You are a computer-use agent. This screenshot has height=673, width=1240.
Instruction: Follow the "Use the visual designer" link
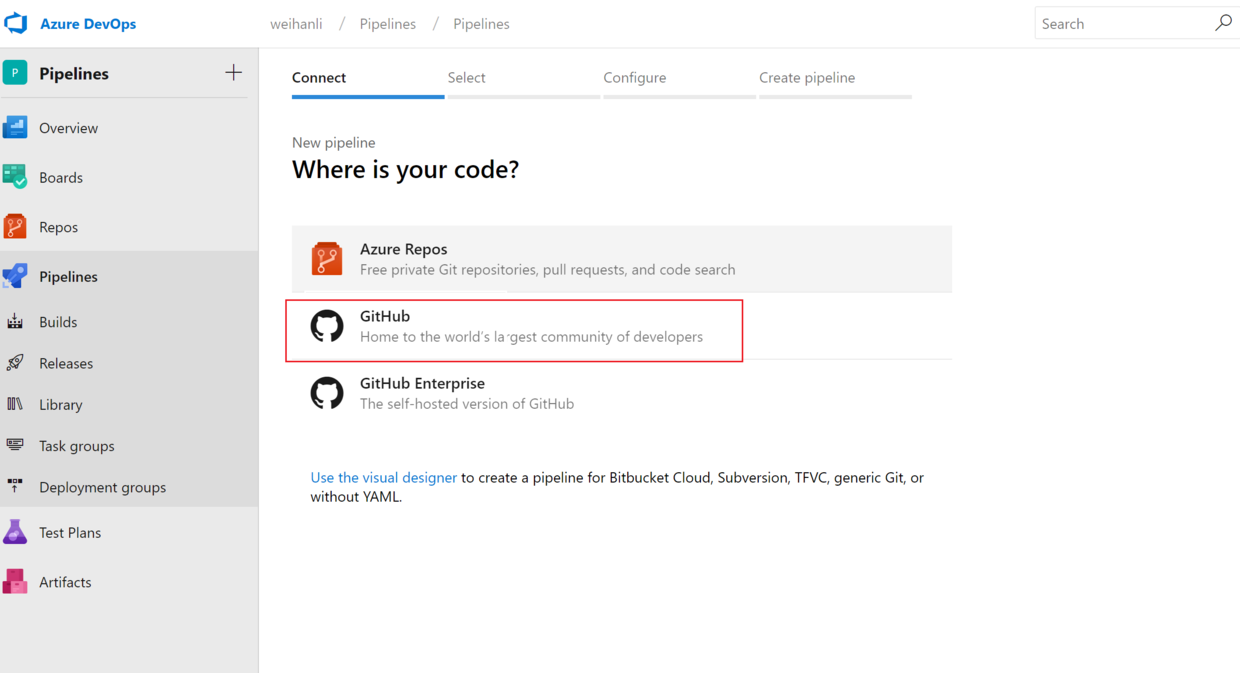coord(383,478)
